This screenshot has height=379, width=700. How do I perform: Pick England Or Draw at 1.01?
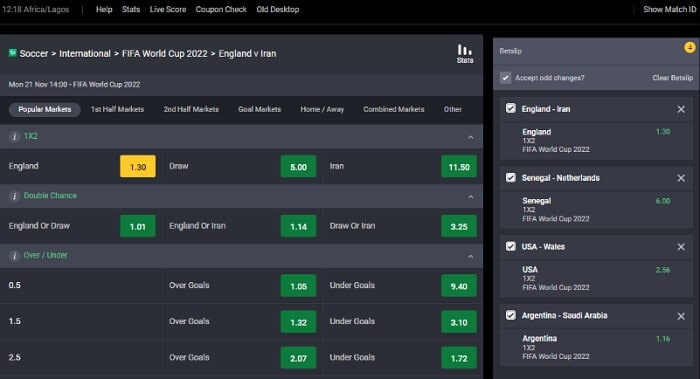138,226
